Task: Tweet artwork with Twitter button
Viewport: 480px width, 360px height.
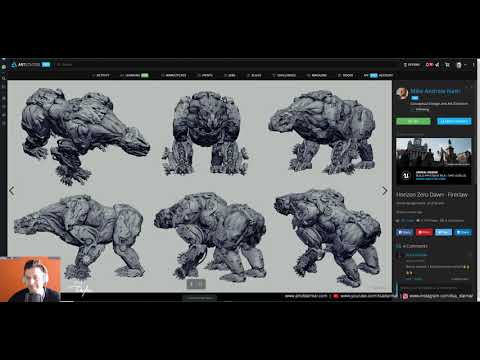Action: click(x=444, y=232)
